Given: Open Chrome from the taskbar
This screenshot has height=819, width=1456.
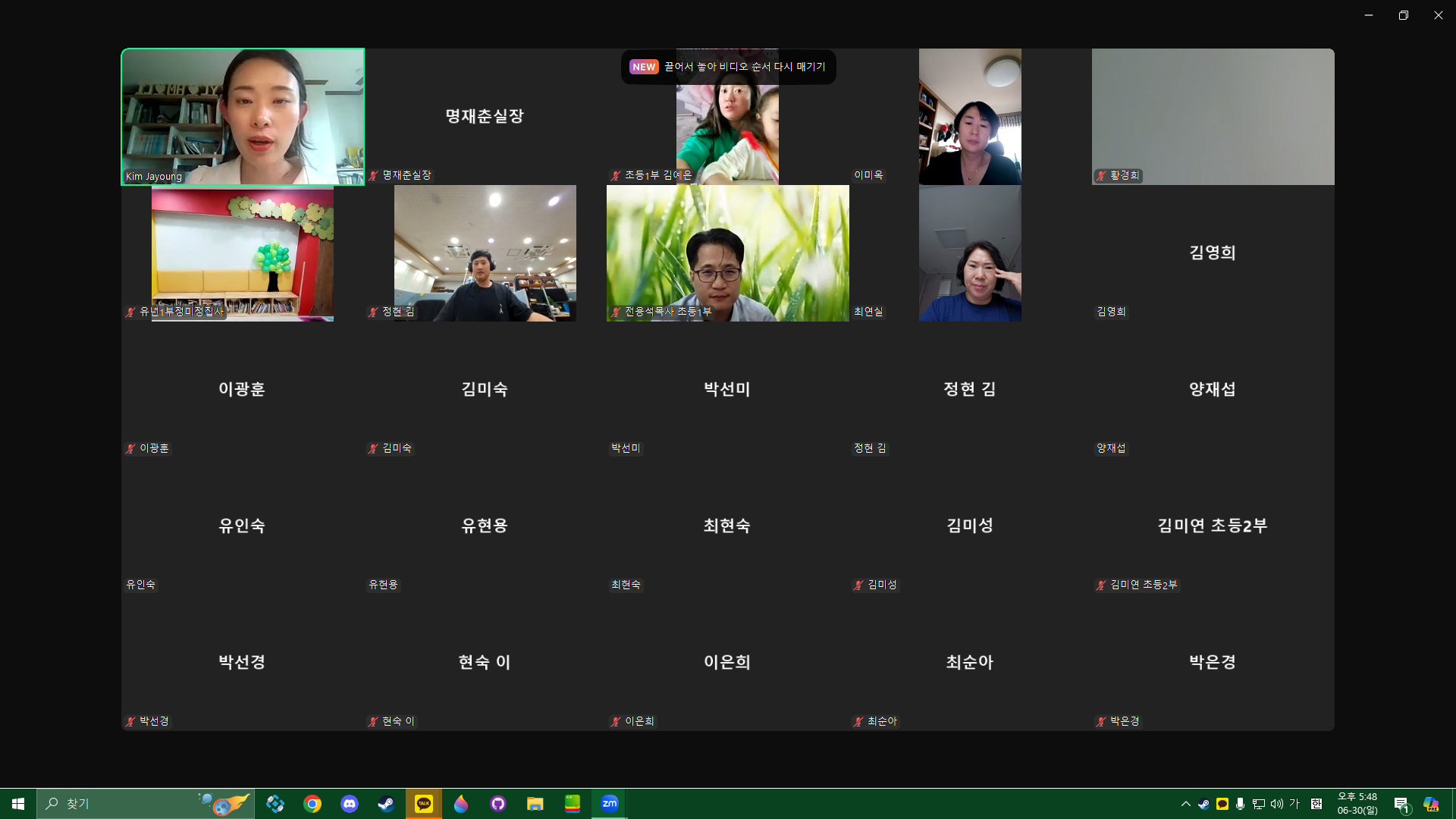Looking at the screenshot, I should (312, 804).
